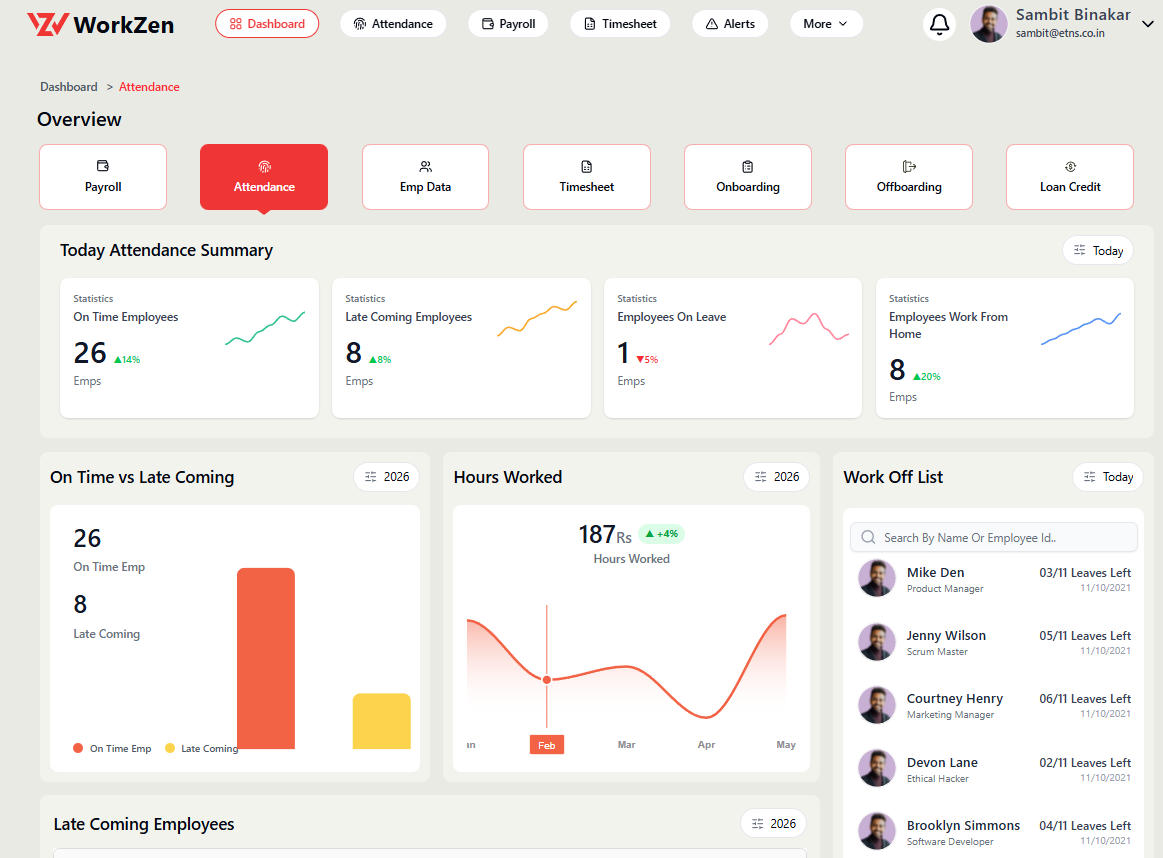
Task: Open Onboarding overview card
Action: tap(747, 177)
